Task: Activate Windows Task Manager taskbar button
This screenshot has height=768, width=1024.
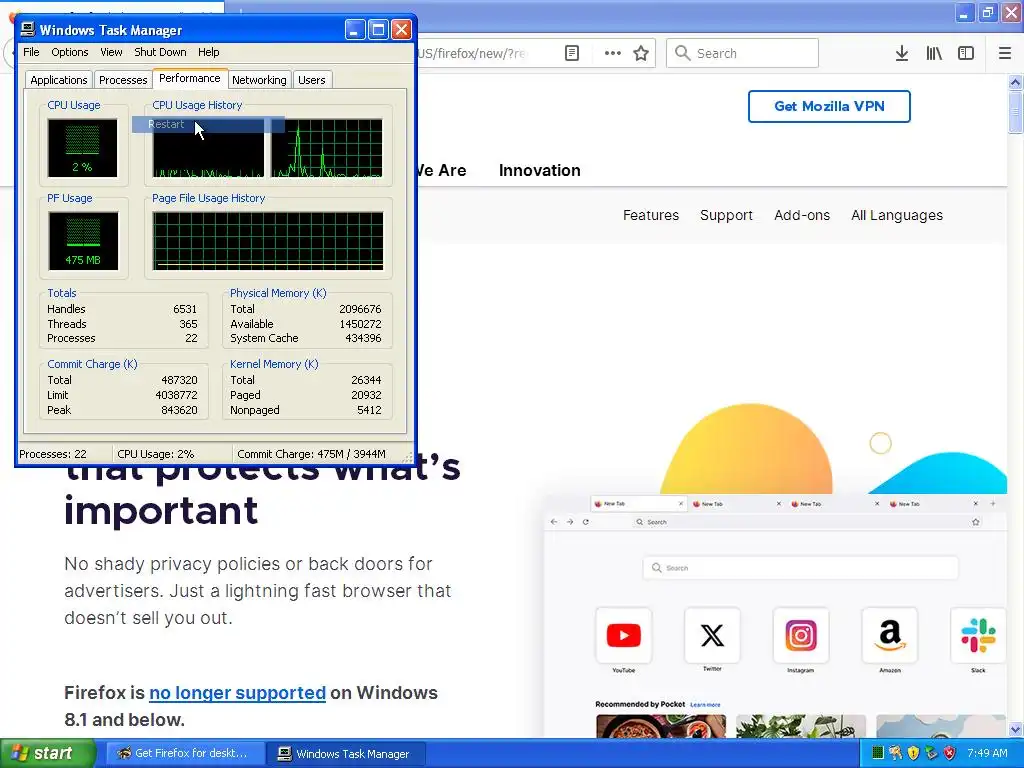Action: tap(347, 754)
